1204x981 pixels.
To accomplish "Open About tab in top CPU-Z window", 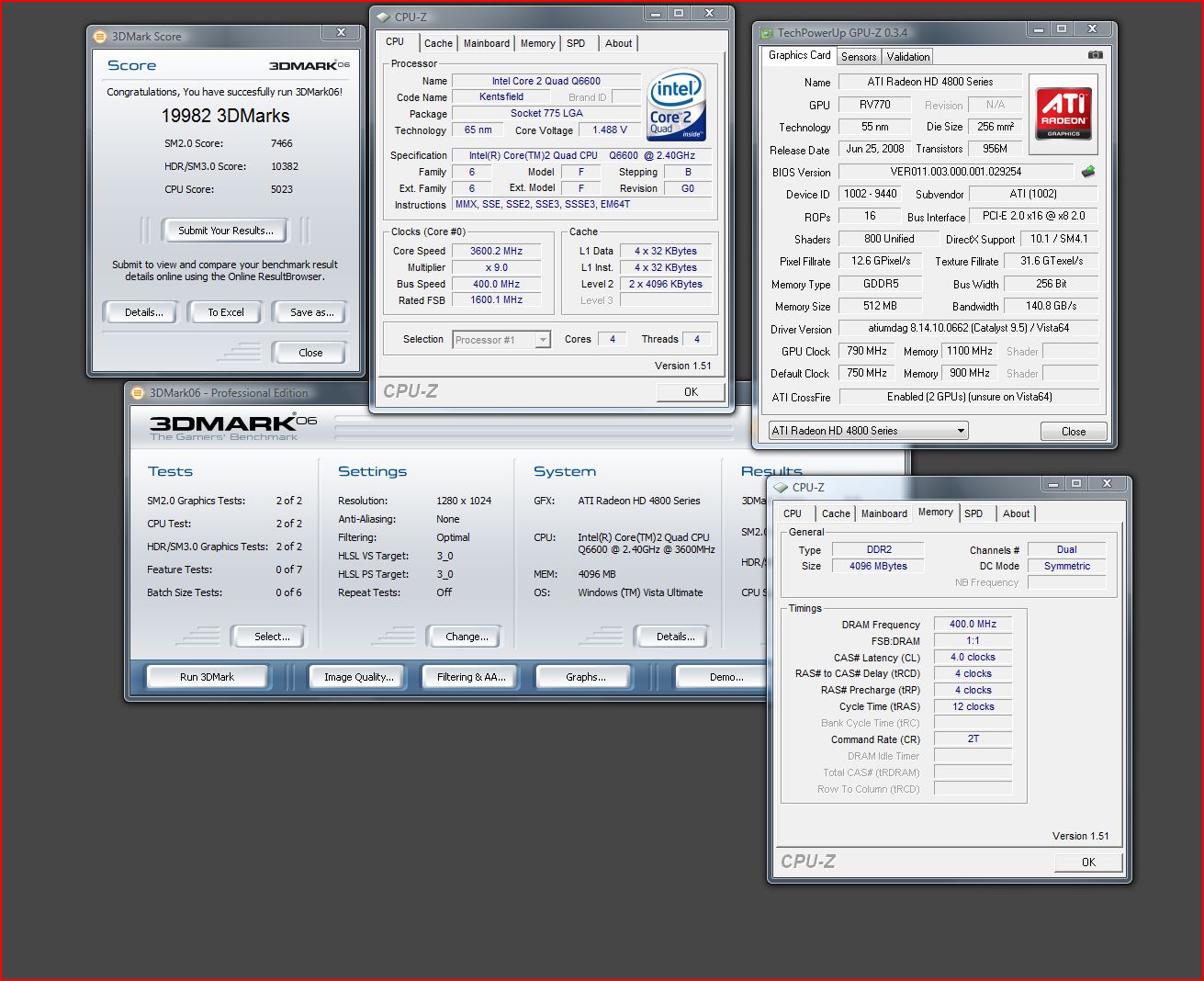I will tap(618, 43).
